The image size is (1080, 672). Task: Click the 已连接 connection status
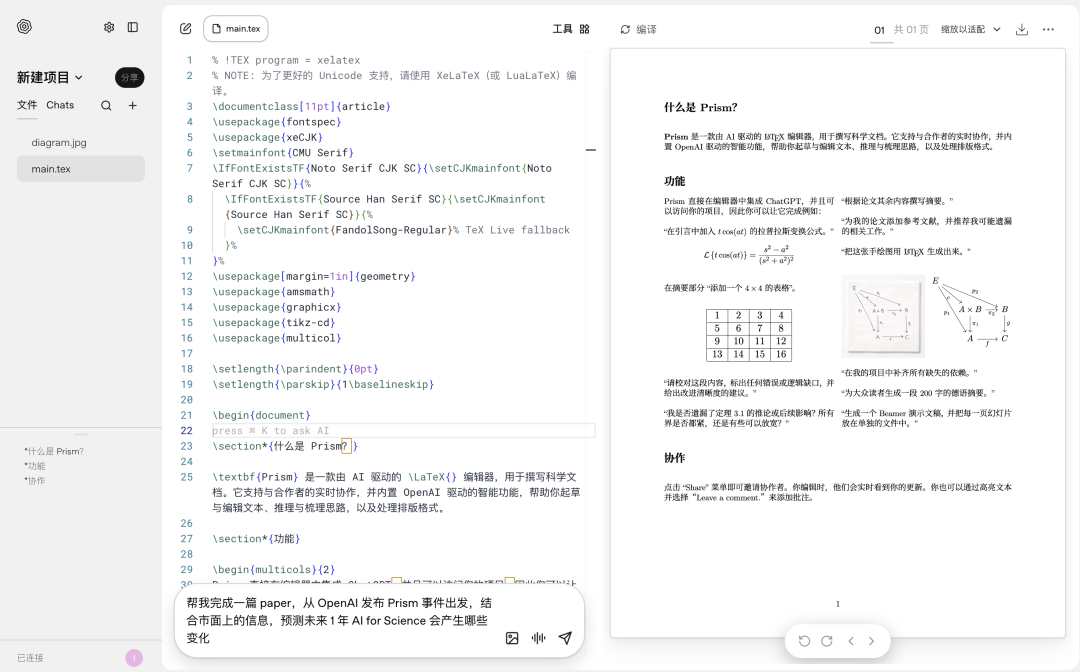[30, 658]
